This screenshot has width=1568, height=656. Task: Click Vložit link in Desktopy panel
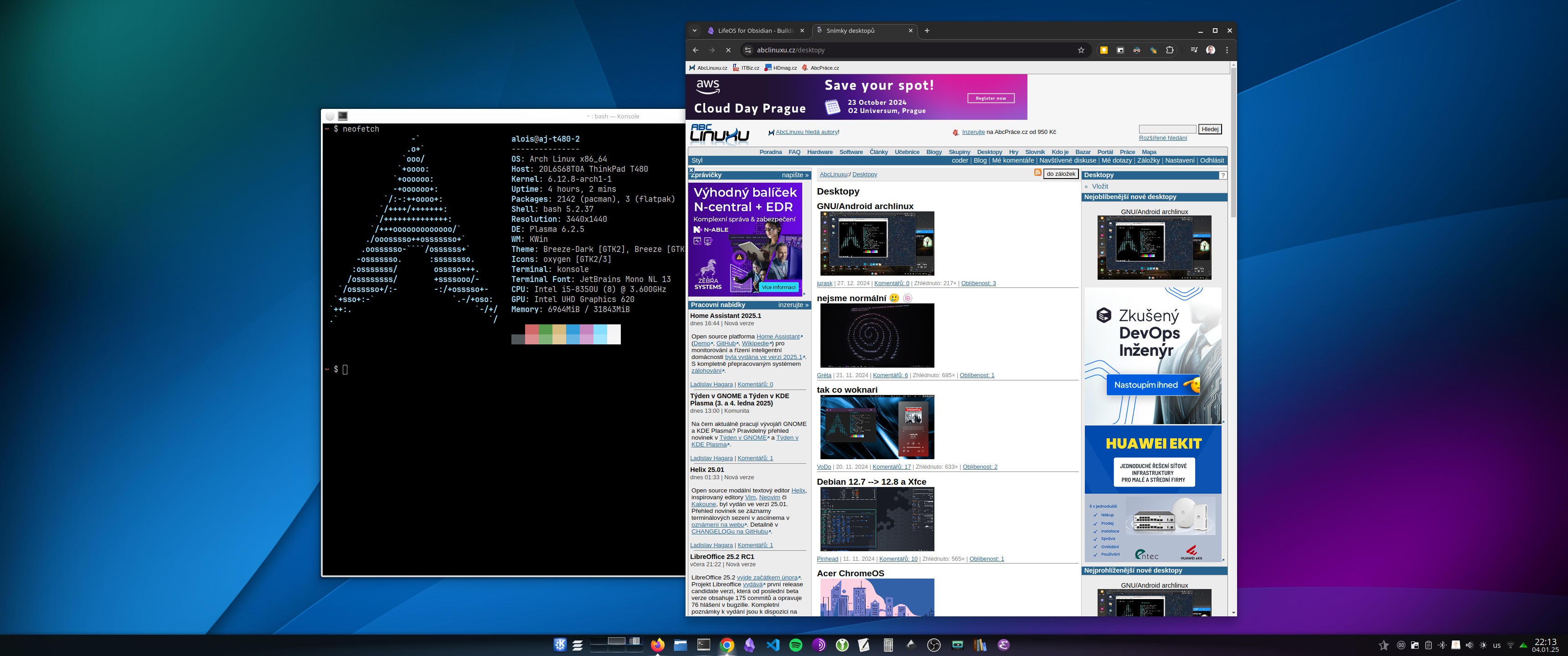1100,186
